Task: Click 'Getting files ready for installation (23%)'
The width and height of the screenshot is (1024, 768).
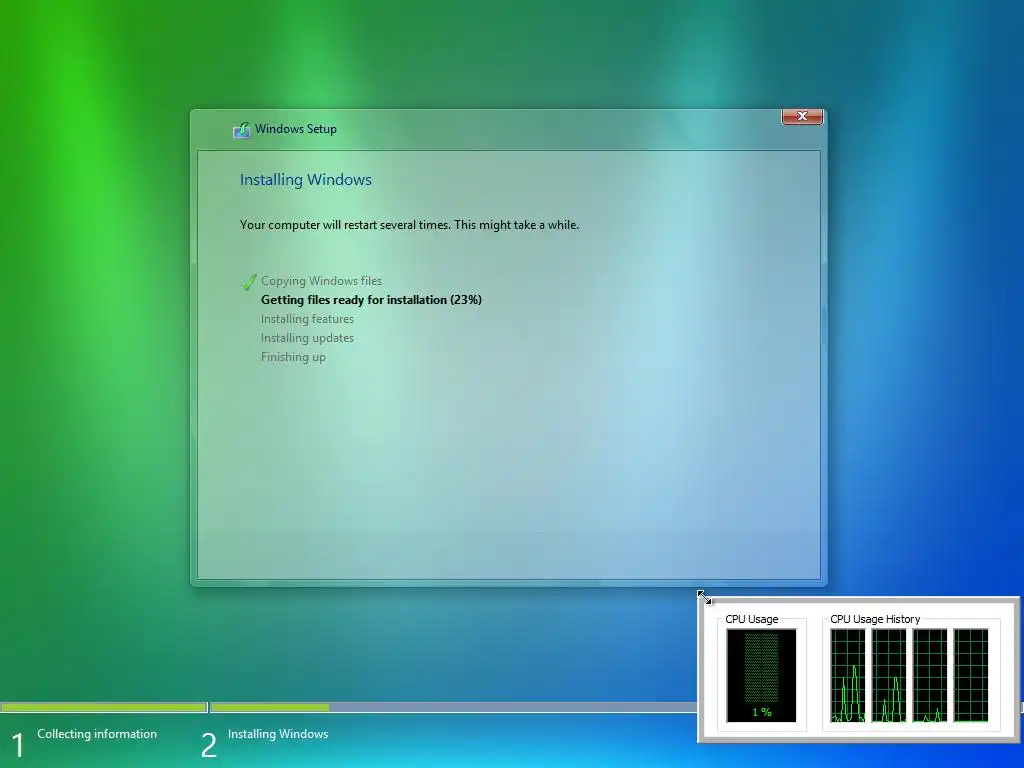Action: [x=371, y=300]
